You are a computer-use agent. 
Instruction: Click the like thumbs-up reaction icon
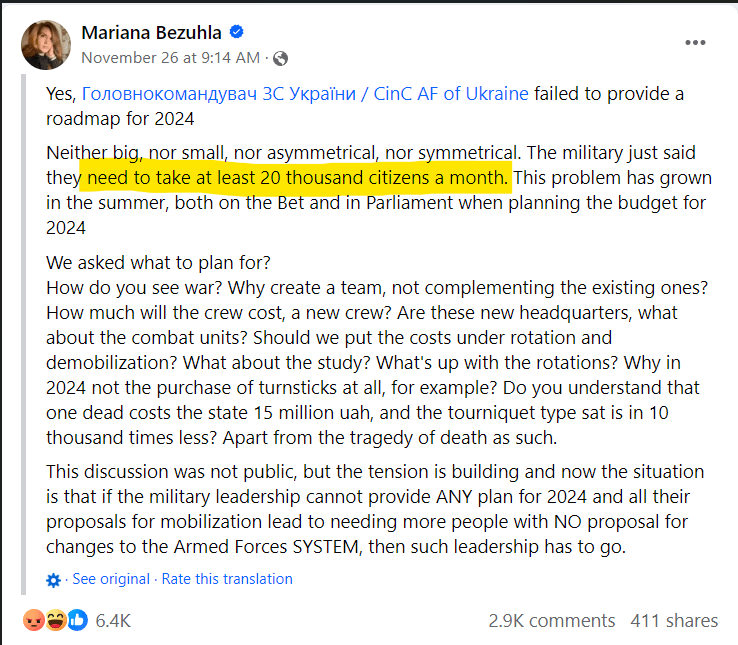(76, 620)
